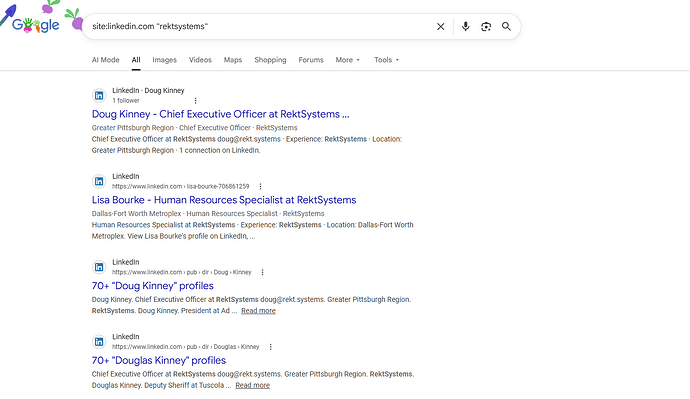
Task: Click "Greater Pittsburgh Region · Chief Executive Officer" line
Action: point(195,128)
